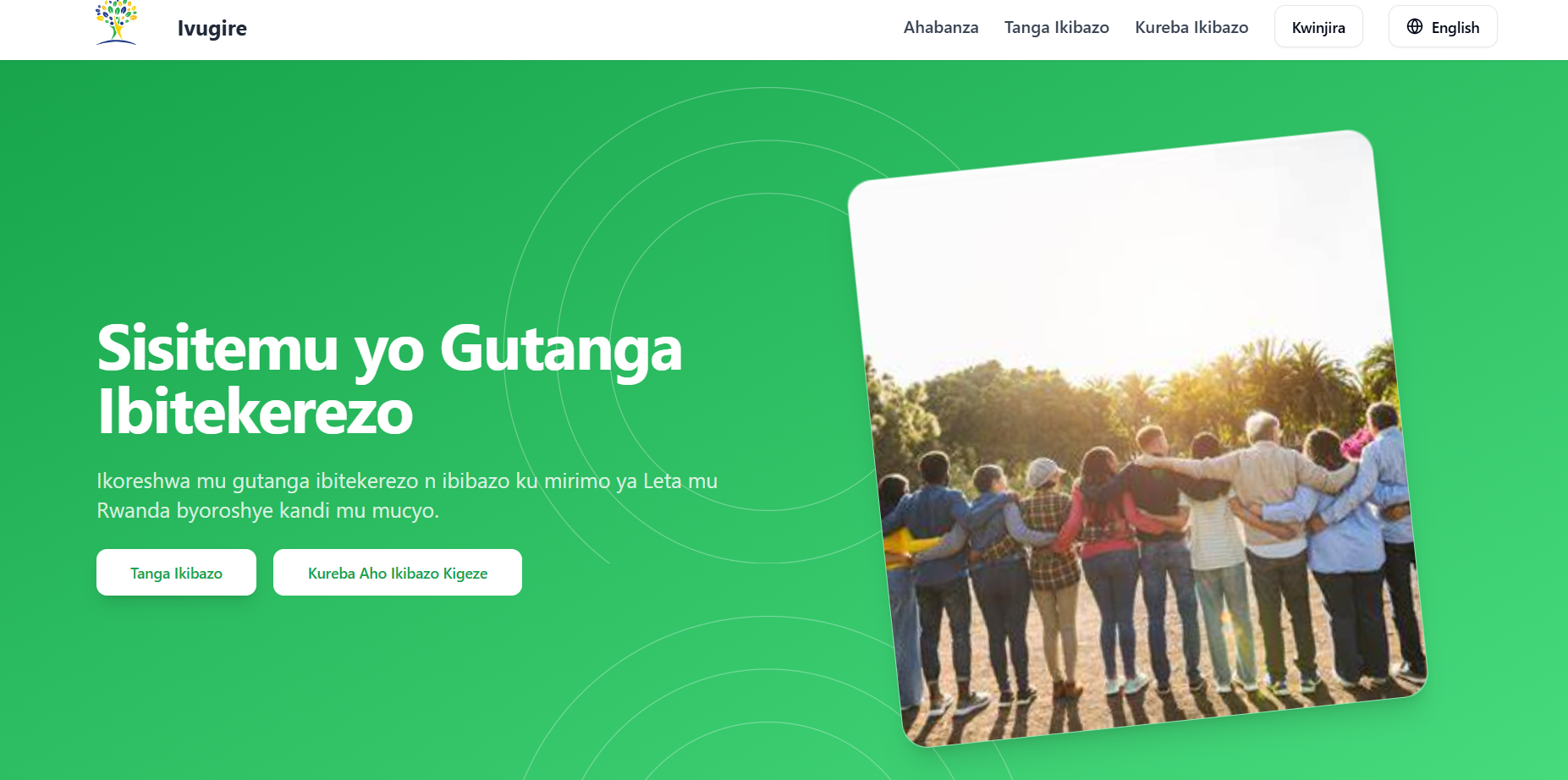1568x780 pixels.
Task: Click the Sisitemu yo Gutanga Ibitekerezo heading
Action: coord(389,380)
